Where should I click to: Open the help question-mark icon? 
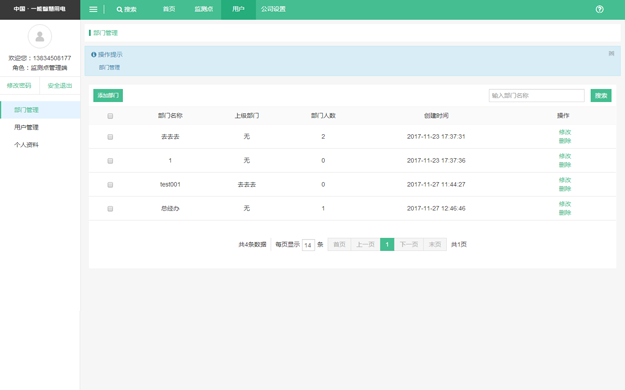coord(599,9)
